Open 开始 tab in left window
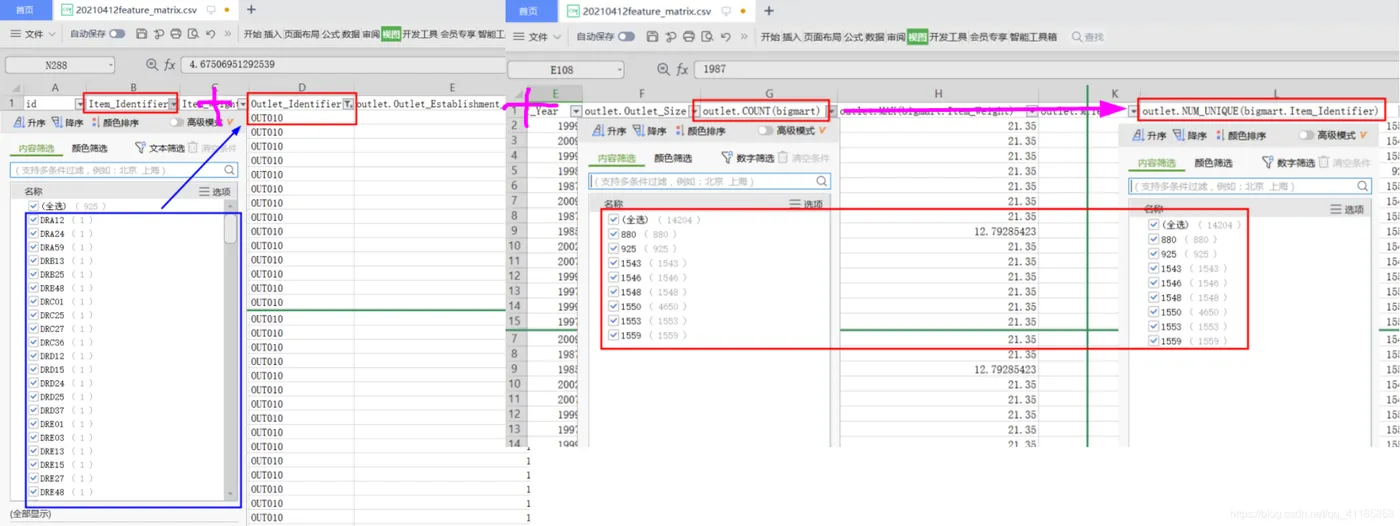 [x=253, y=33]
